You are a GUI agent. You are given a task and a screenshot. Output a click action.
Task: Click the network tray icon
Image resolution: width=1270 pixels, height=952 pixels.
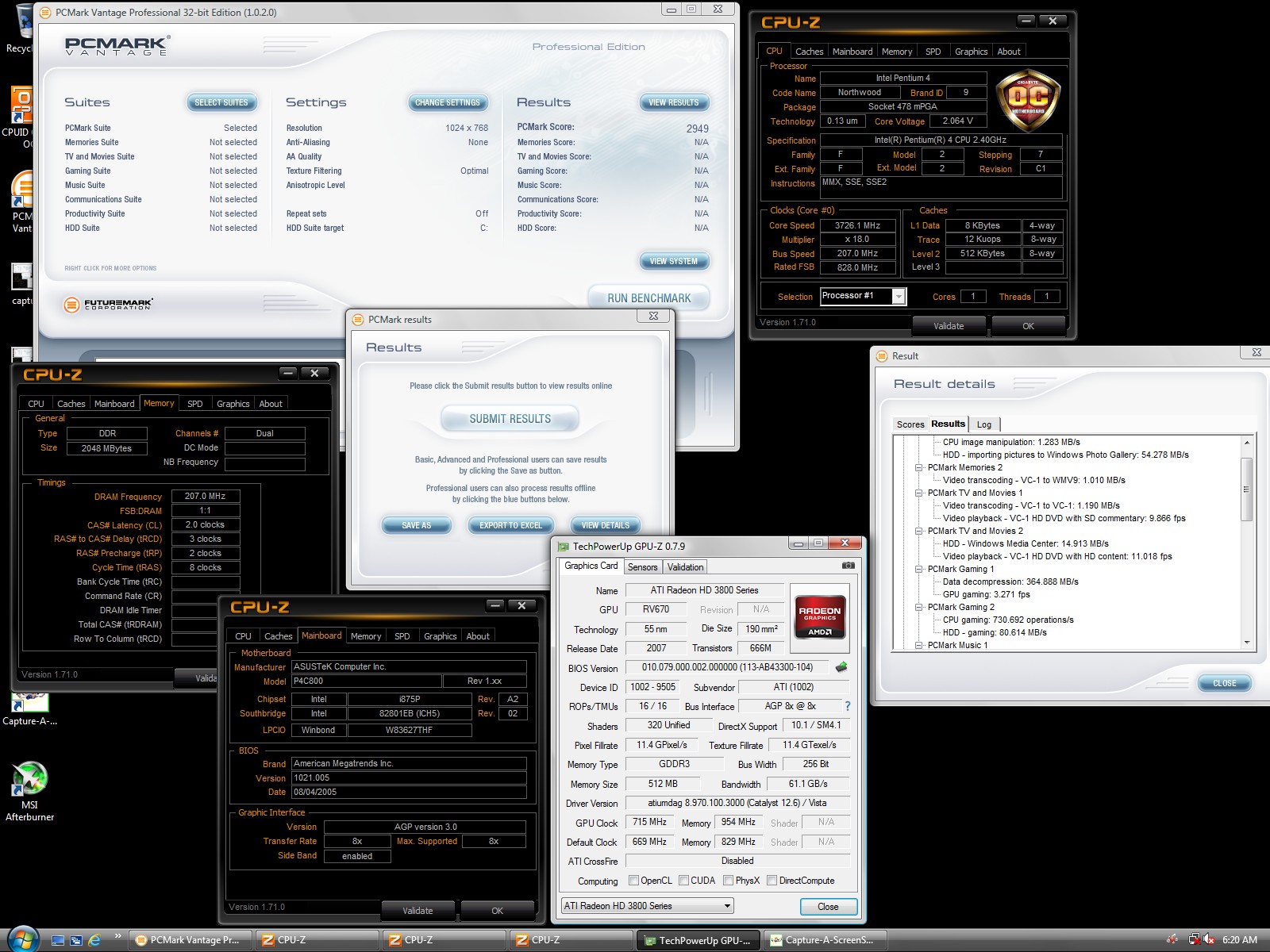point(1194,939)
